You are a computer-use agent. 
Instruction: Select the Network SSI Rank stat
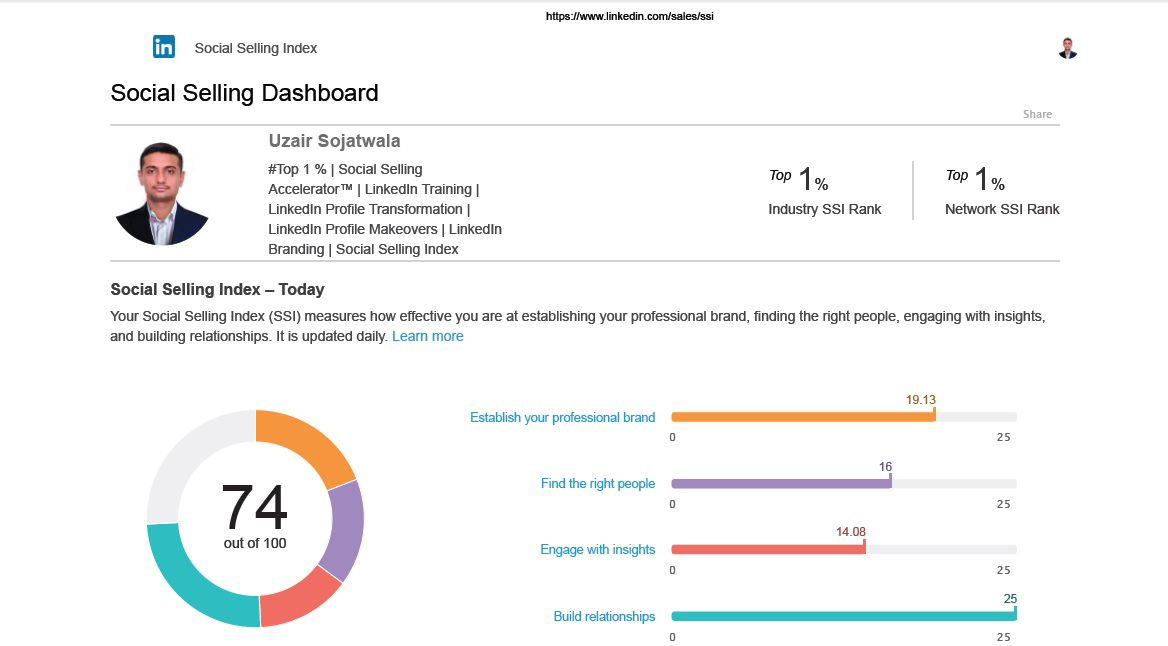click(1001, 190)
